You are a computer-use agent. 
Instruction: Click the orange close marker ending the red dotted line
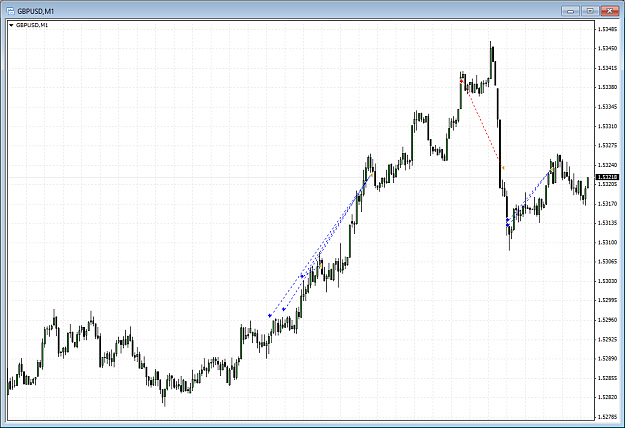503,168
